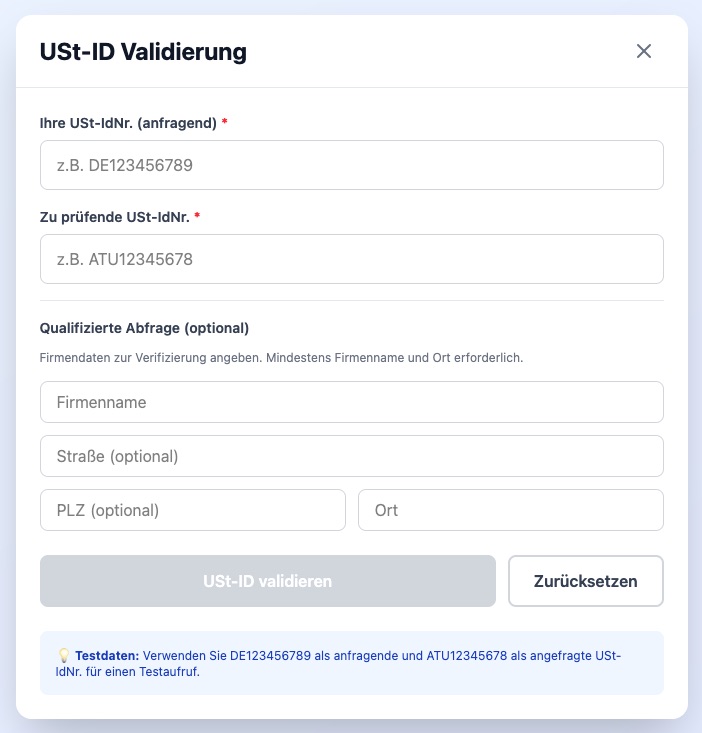Image resolution: width=702 pixels, height=733 pixels.
Task: Click the red asterisk beside Ihre USt-IdNr.
Action: 225,123
